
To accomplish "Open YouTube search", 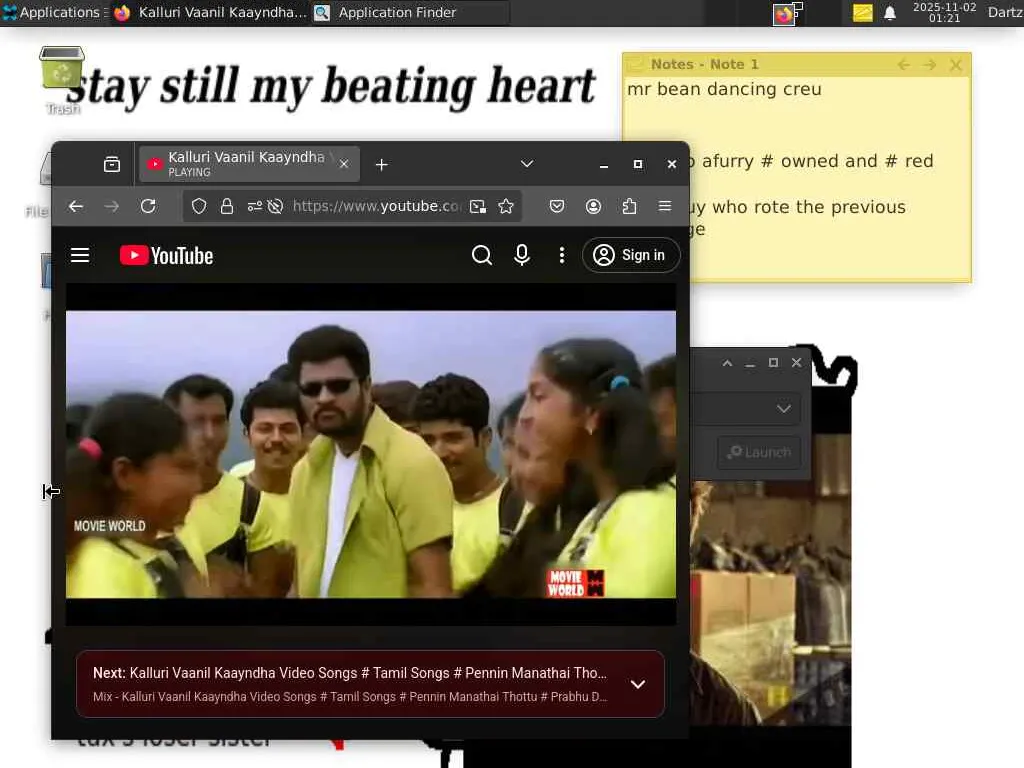I will (x=481, y=255).
